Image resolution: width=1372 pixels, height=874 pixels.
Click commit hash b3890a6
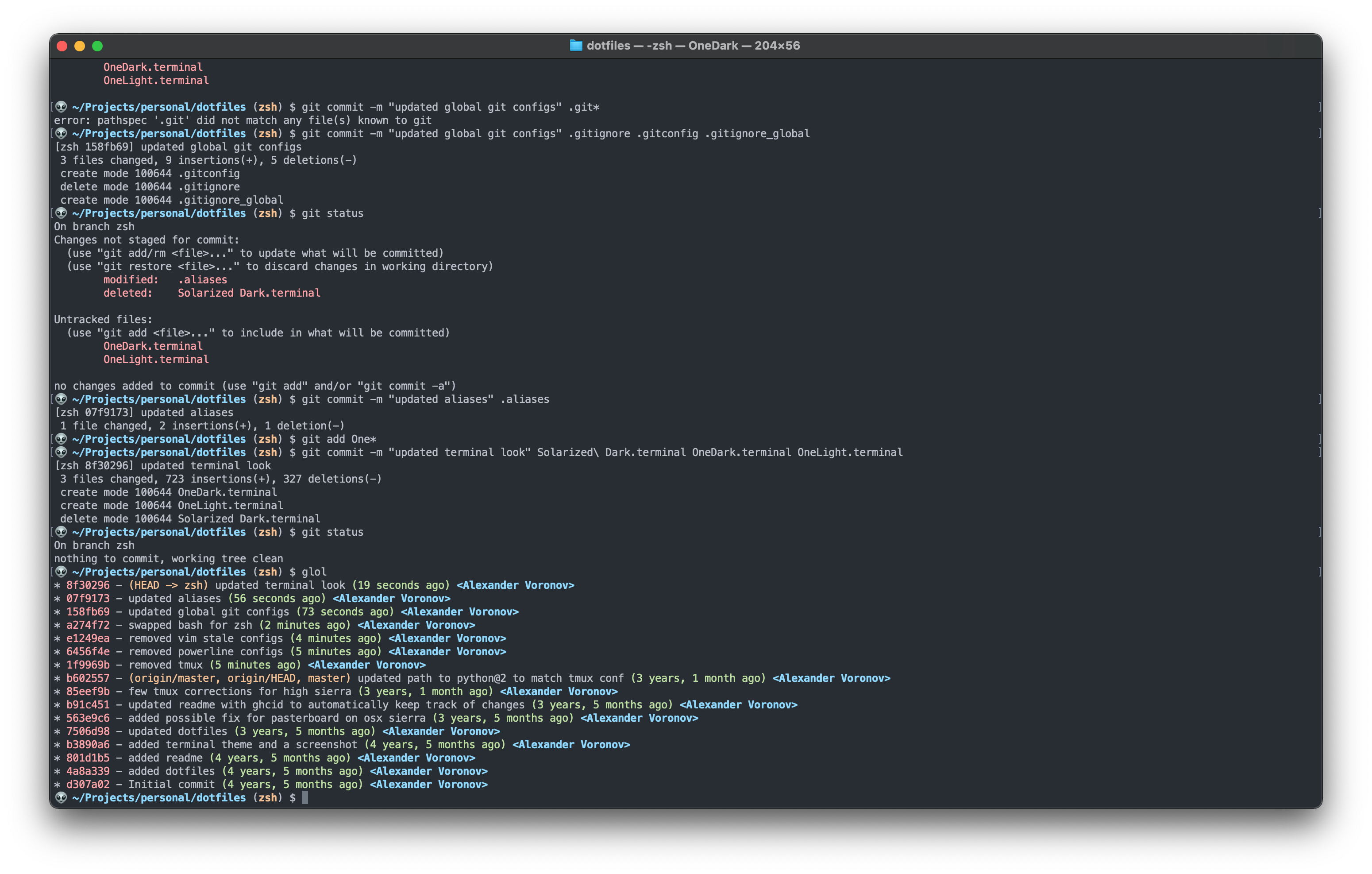click(x=88, y=745)
